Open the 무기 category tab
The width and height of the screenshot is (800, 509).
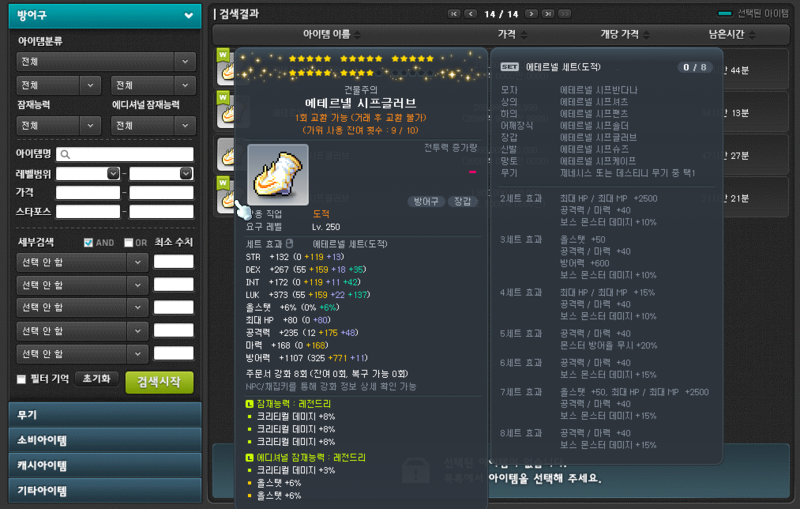(x=105, y=415)
